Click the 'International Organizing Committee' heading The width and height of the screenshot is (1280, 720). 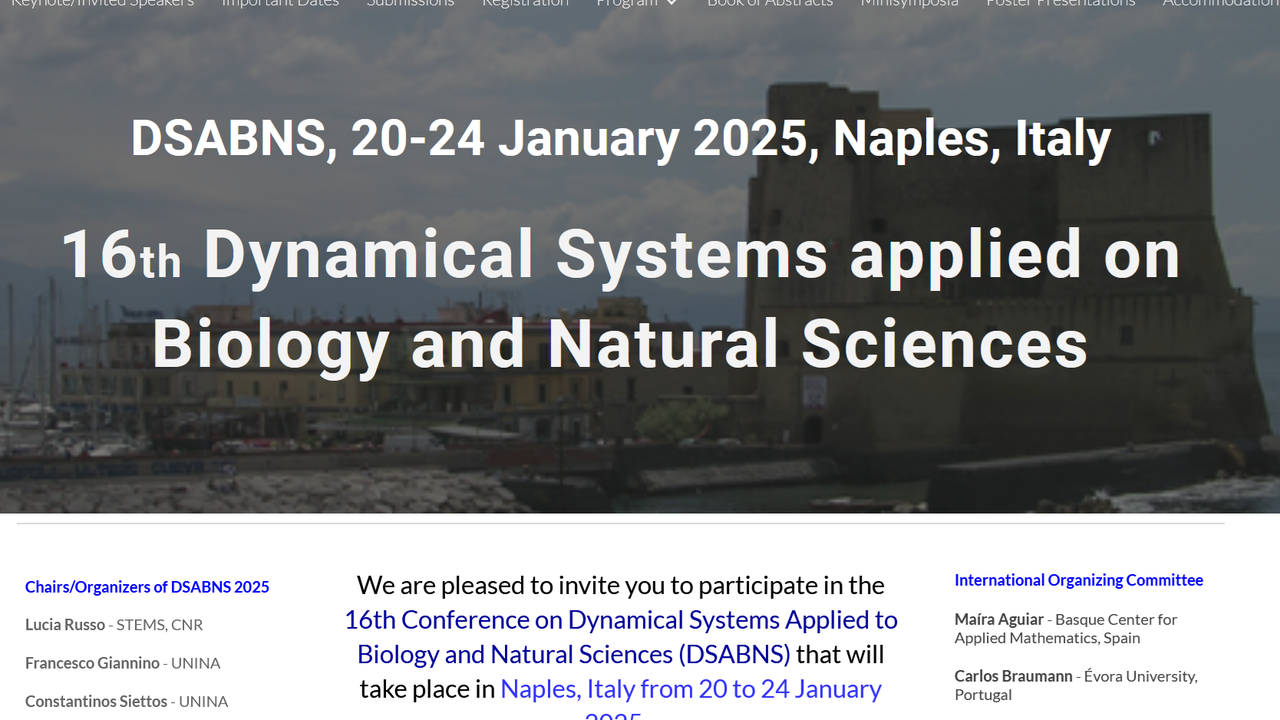[1078, 580]
